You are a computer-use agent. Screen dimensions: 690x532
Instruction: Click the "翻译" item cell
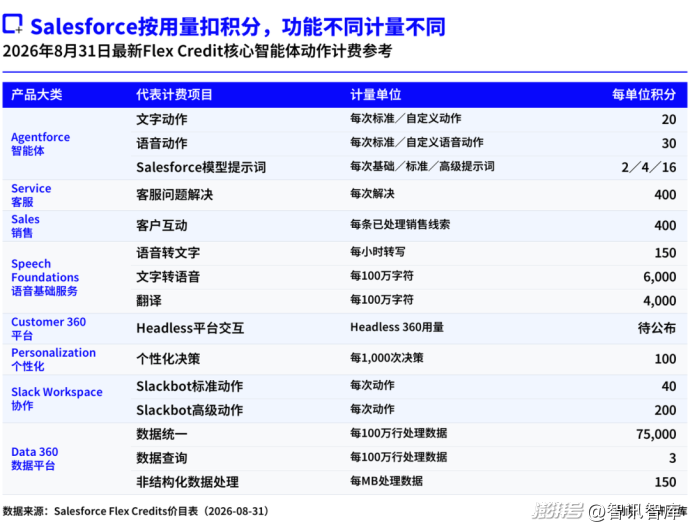click(149, 301)
